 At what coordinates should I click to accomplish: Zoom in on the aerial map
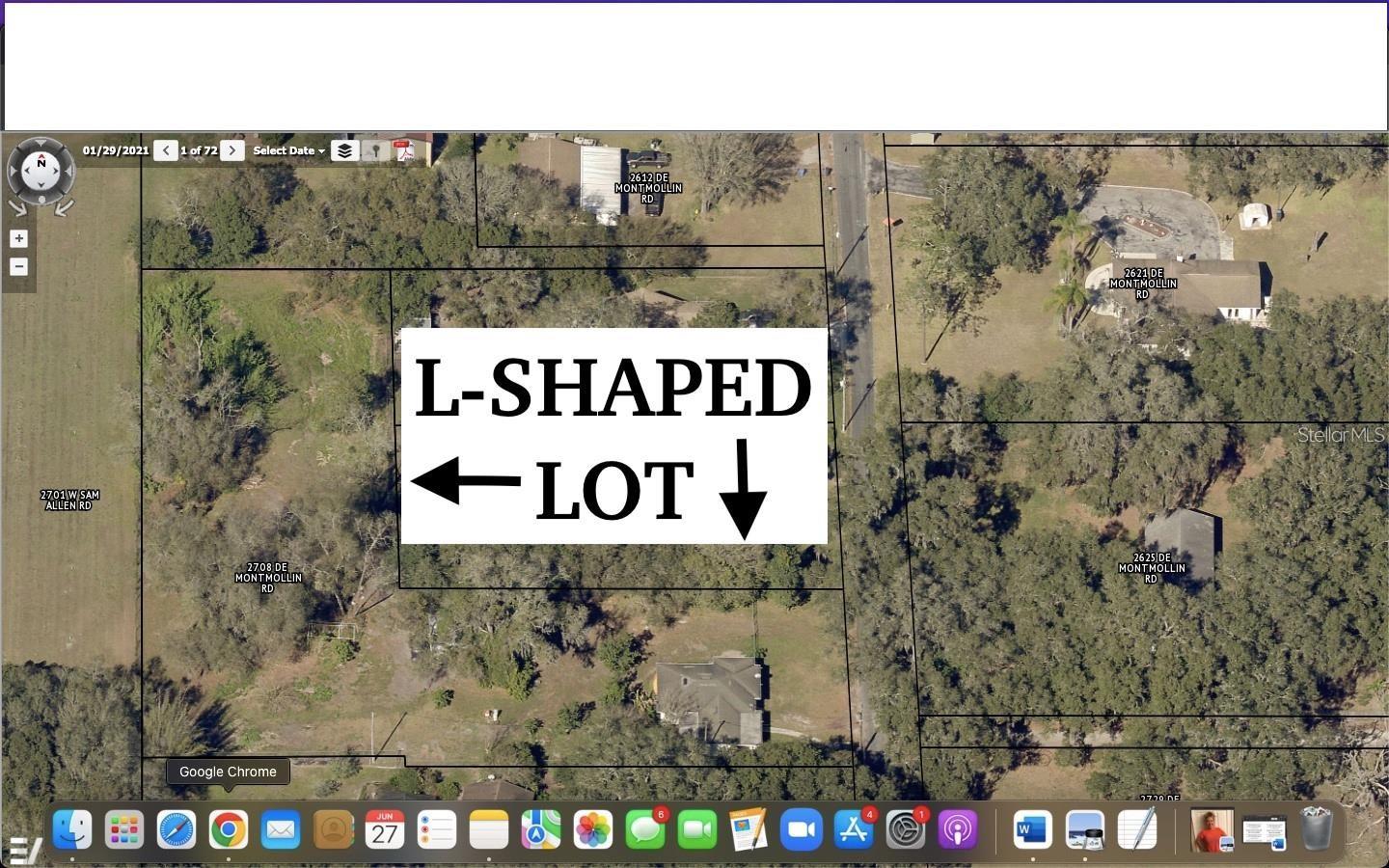[x=18, y=238]
